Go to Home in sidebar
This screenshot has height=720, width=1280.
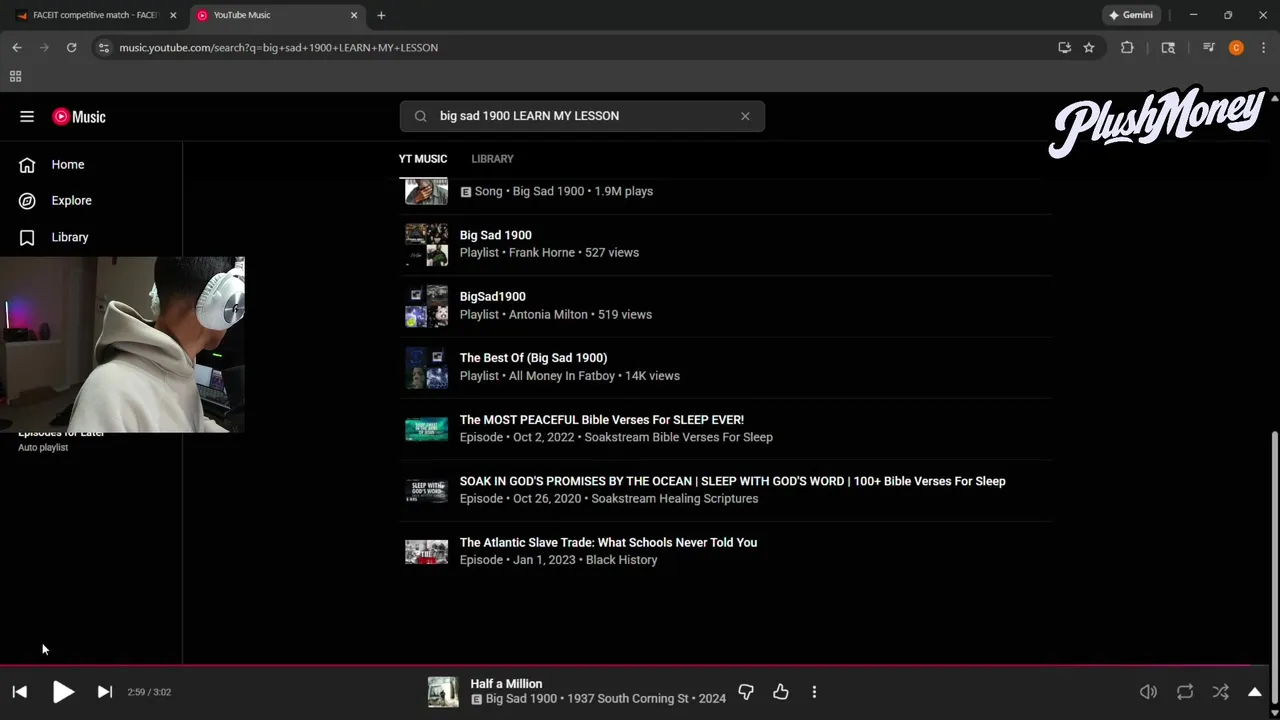tap(68, 164)
